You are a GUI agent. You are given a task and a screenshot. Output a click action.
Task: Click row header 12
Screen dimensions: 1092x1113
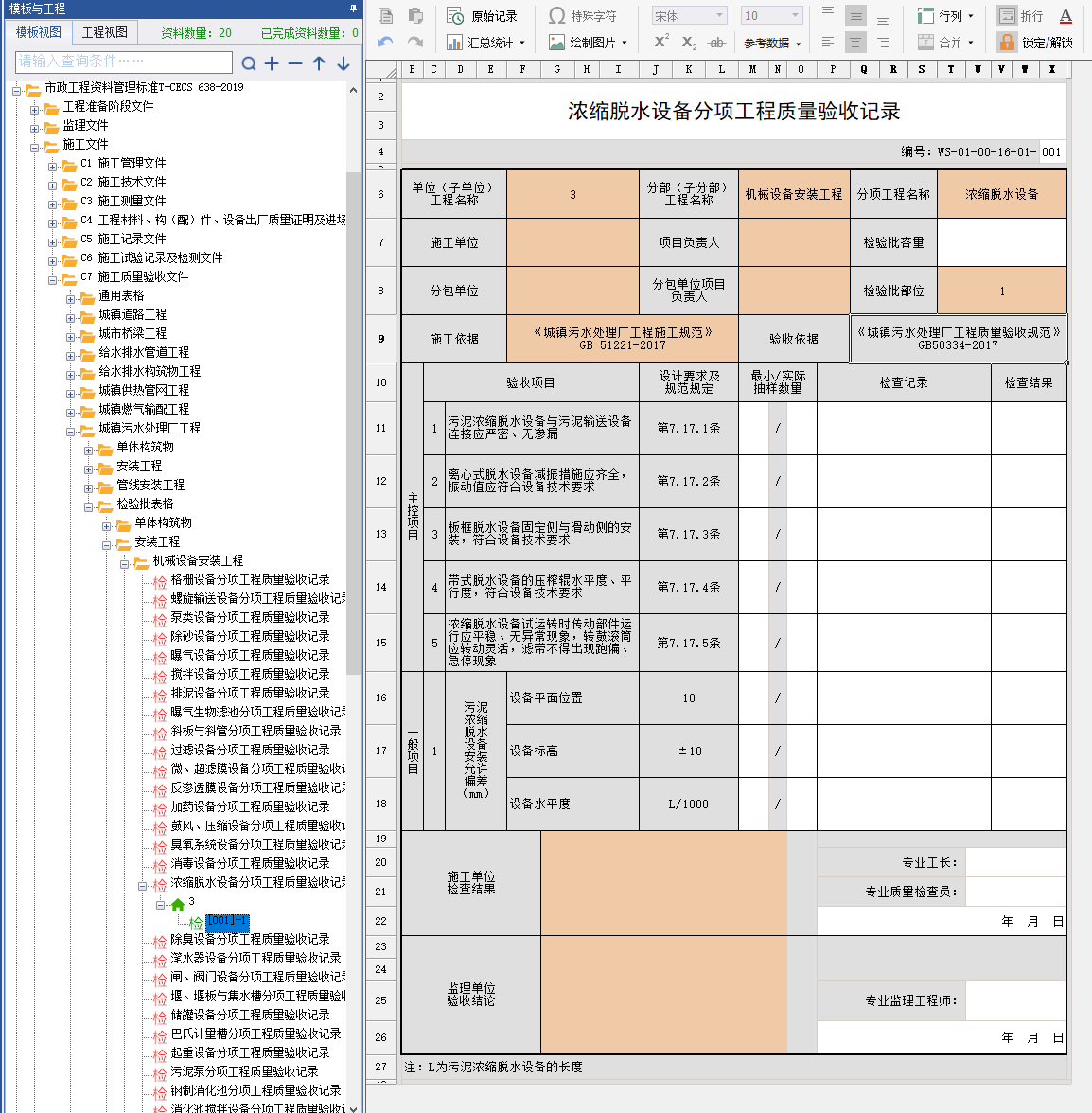[381, 481]
